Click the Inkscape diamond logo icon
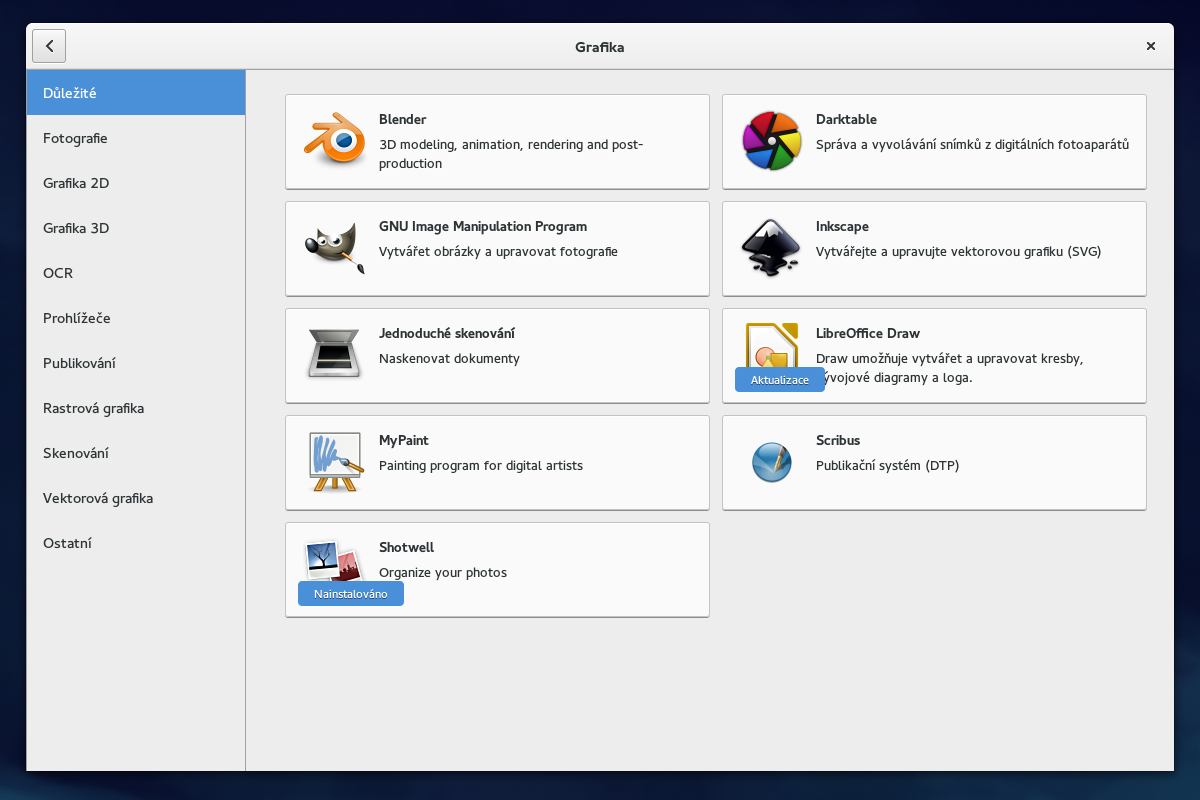The height and width of the screenshot is (800, 1200). 771,248
